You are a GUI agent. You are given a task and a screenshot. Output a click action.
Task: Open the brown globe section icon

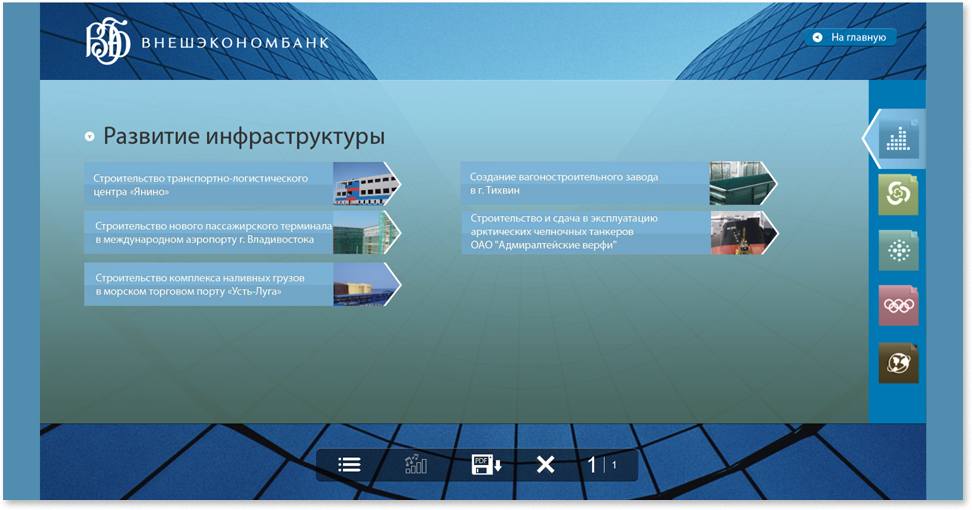pos(898,363)
